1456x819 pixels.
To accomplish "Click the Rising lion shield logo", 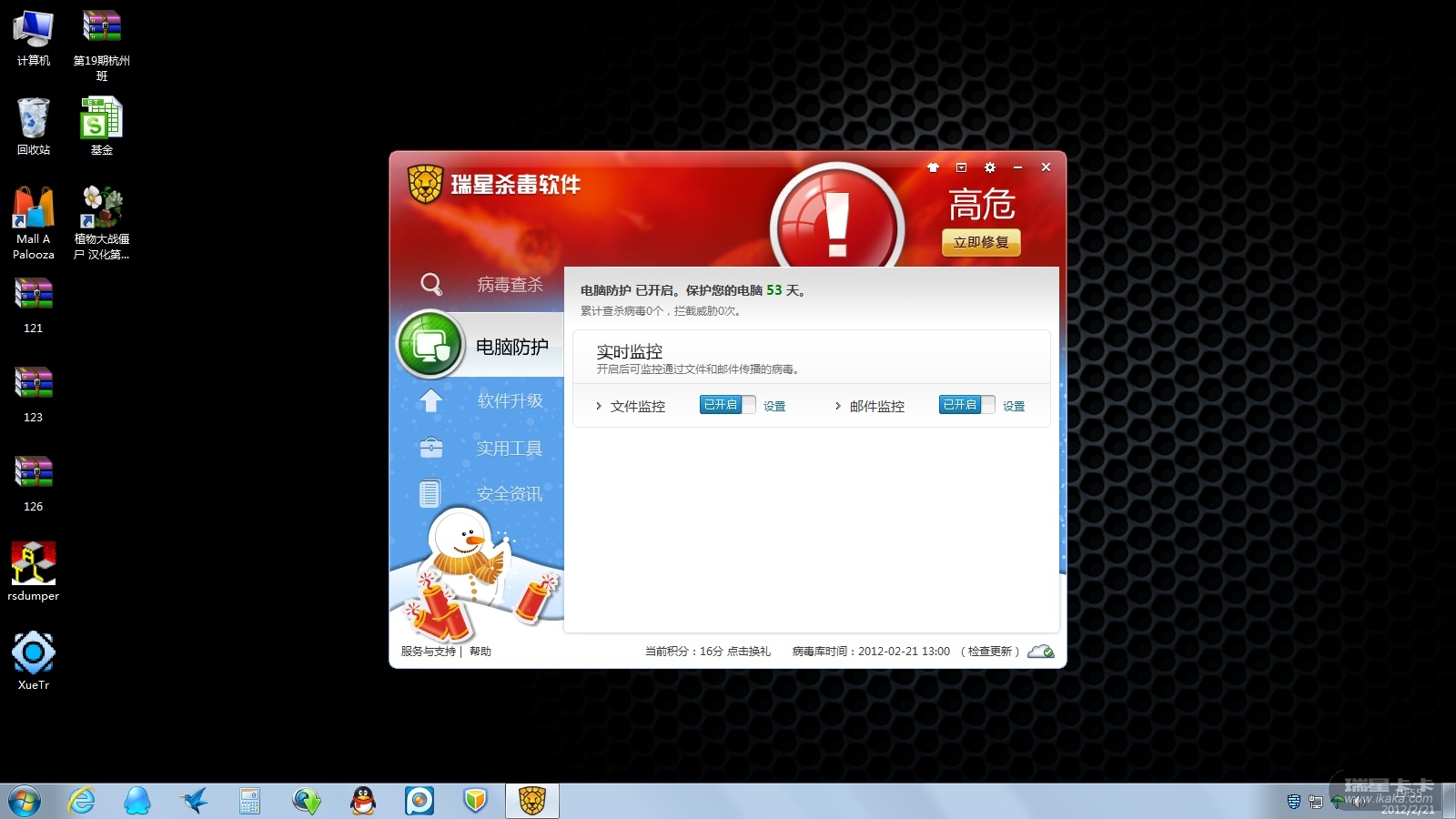I will point(425,184).
